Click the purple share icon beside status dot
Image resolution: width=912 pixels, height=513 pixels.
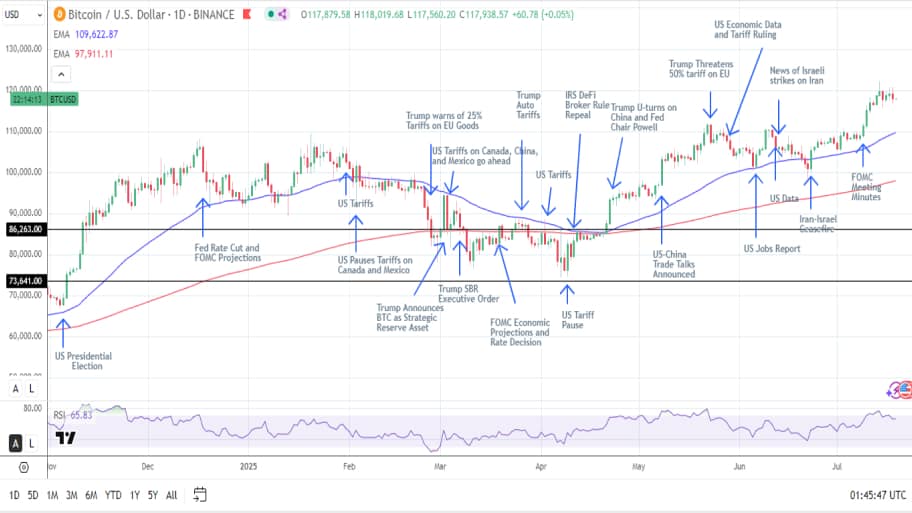[282, 14]
